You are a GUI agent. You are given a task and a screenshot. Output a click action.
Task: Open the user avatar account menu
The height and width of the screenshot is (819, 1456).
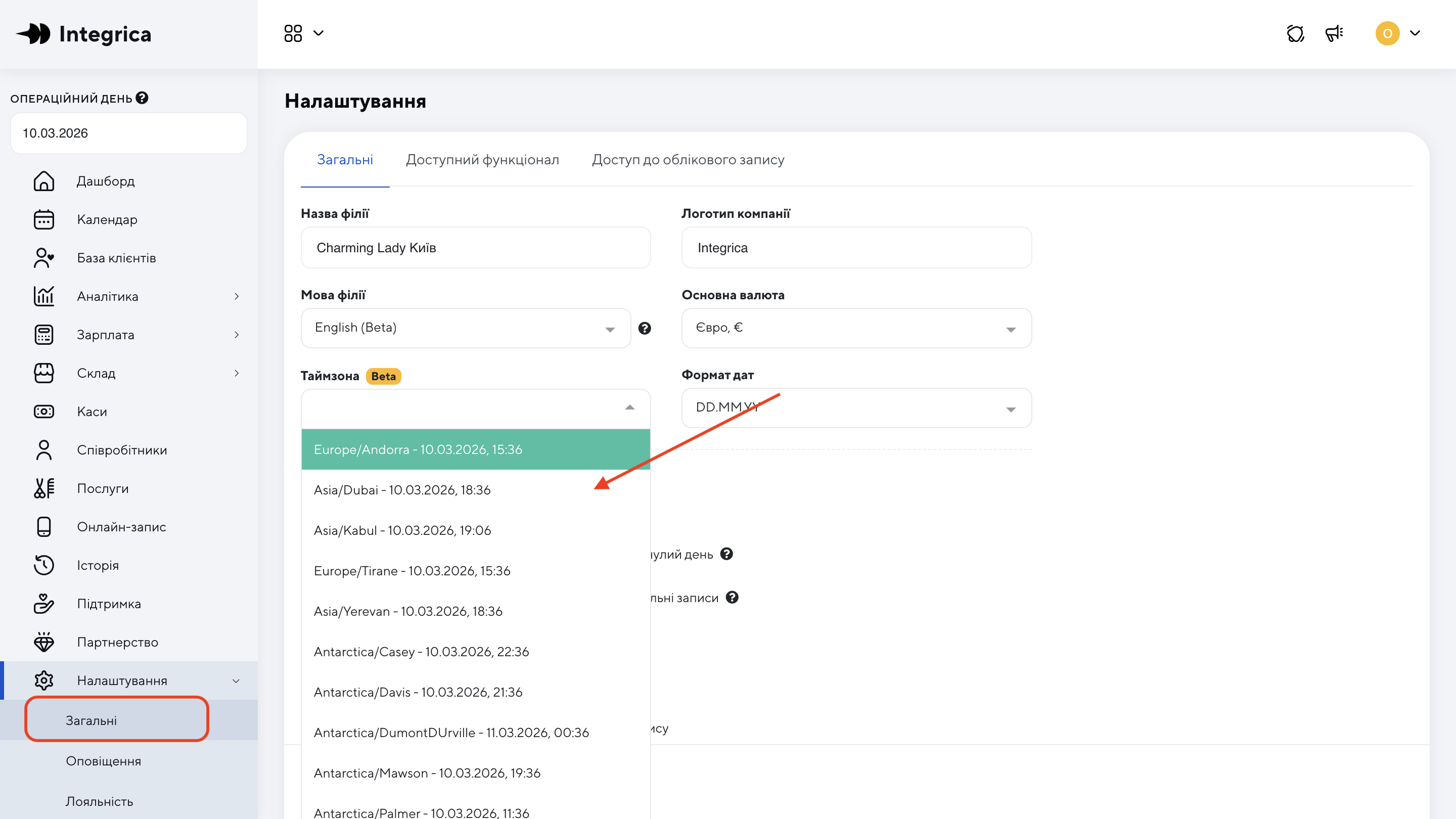tap(1387, 33)
